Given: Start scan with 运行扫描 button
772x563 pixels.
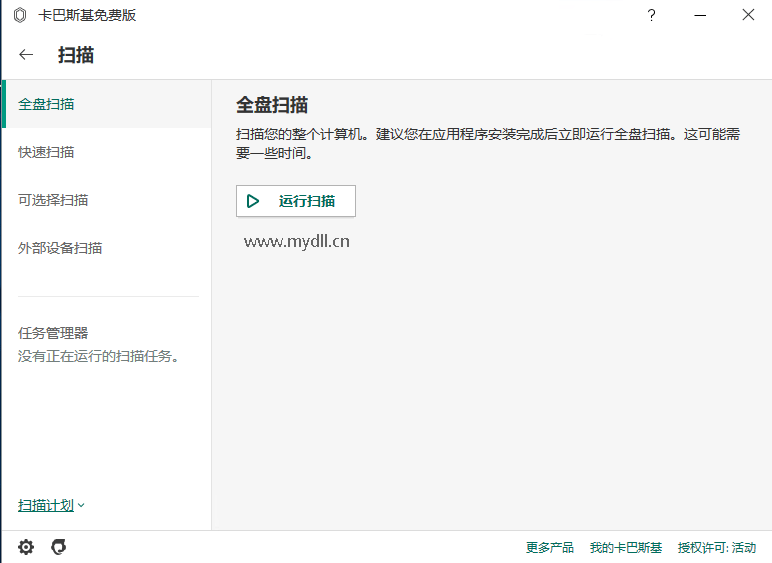Looking at the screenshot, I should 296,201.
